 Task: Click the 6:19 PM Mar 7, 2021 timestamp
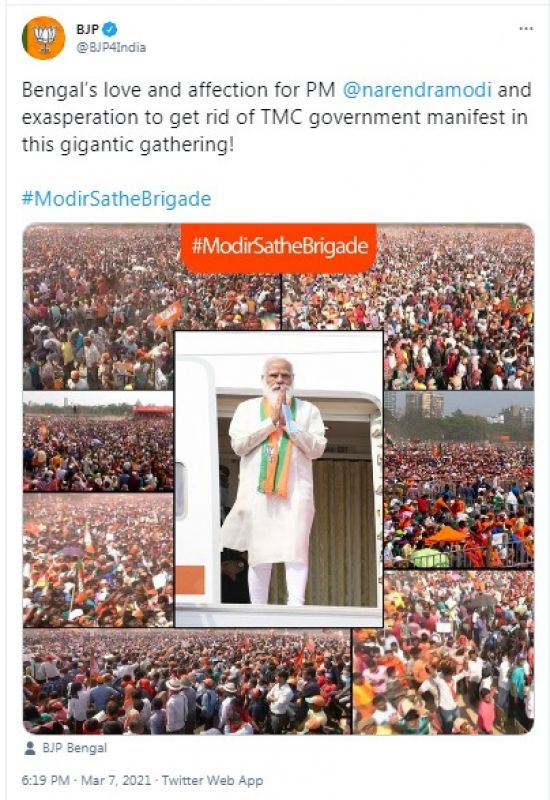[x=86, y=780]
